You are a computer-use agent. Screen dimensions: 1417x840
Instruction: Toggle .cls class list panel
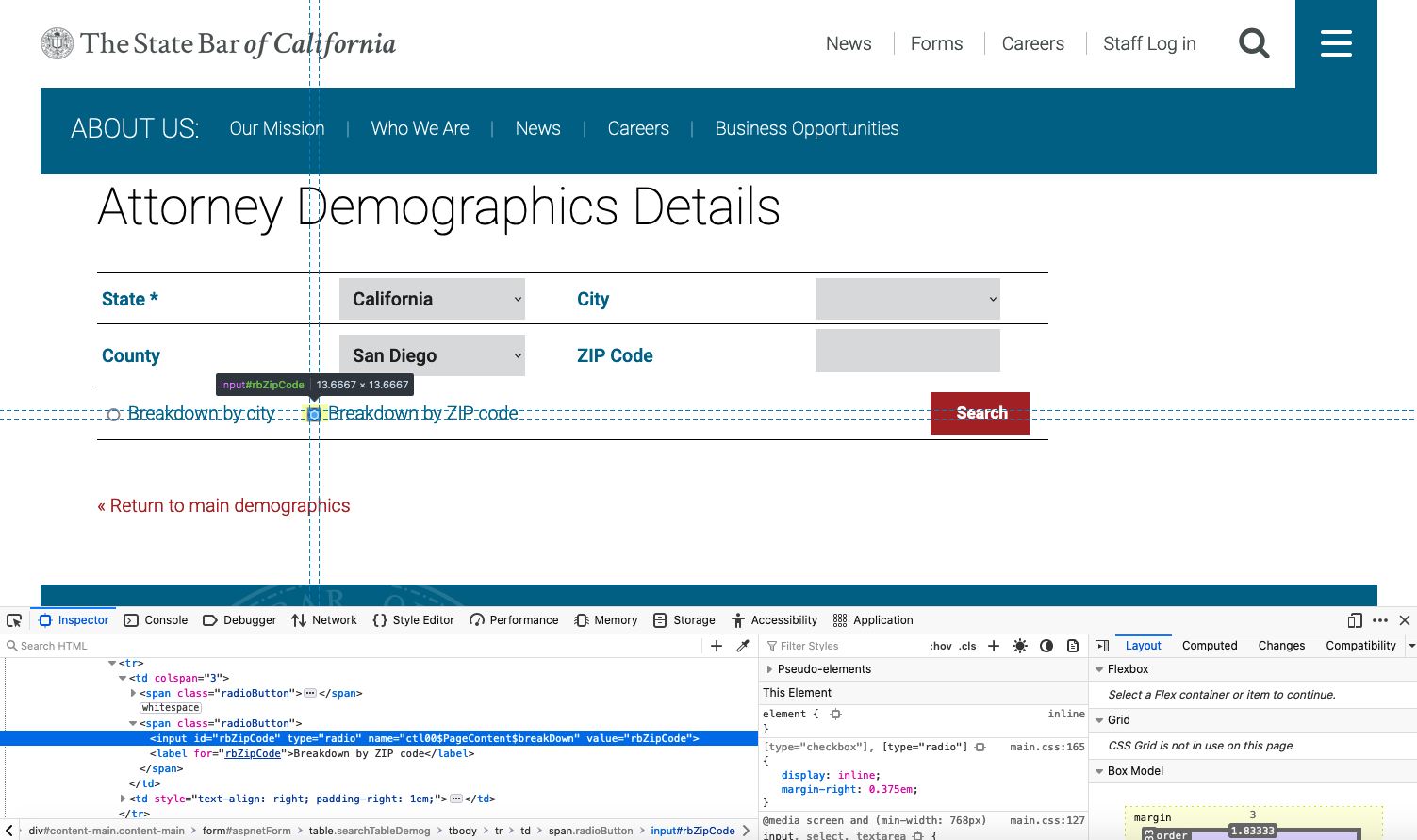[967, 646]
